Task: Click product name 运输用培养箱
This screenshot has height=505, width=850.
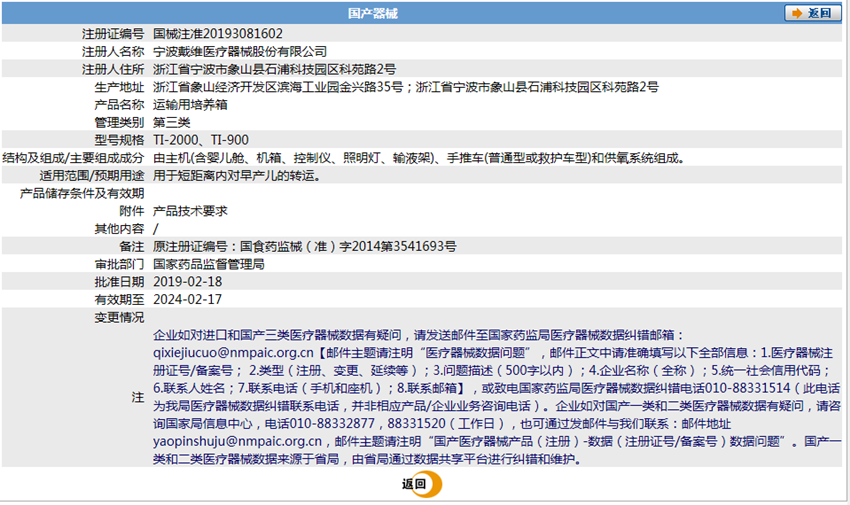Action: (x=190, y=105)
